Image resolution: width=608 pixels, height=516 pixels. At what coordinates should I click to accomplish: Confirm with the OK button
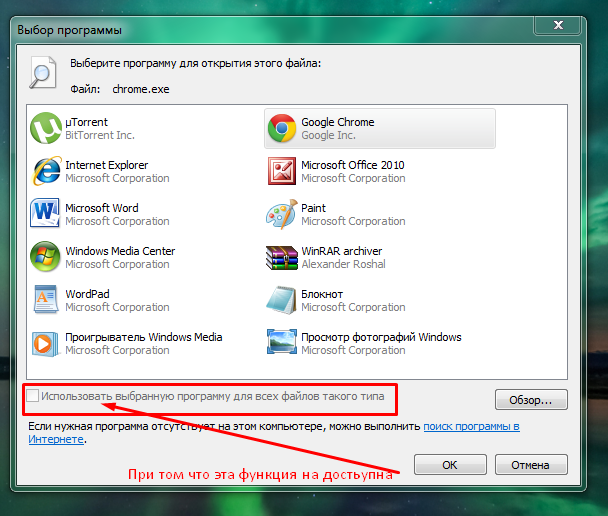(x=450, y=464)
